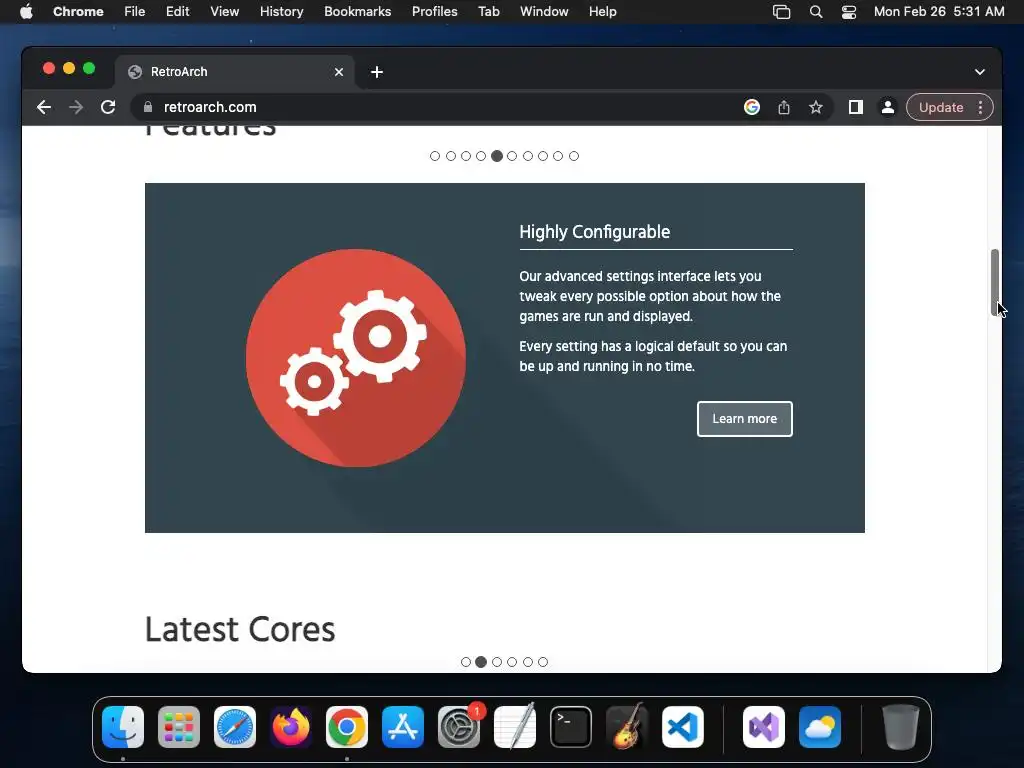Open App Store from the Dock

(403, 727)
